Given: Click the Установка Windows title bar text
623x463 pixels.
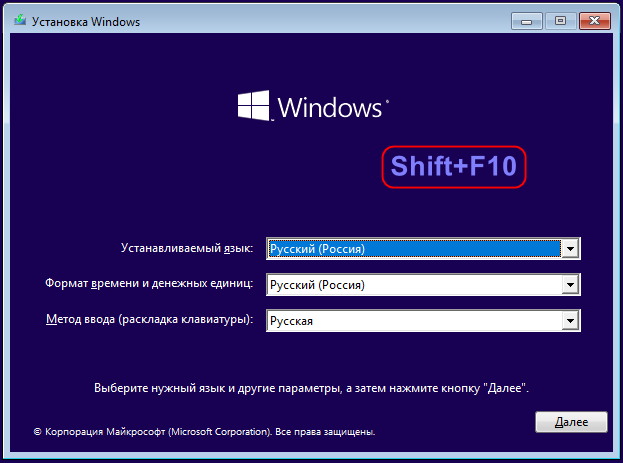Looking at the screenshot, I should [x=86, y=21].
